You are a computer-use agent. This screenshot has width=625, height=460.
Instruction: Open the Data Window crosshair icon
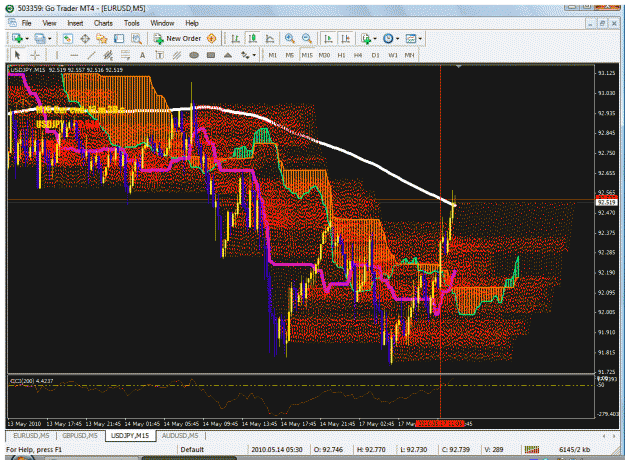(x=85, y=39)
